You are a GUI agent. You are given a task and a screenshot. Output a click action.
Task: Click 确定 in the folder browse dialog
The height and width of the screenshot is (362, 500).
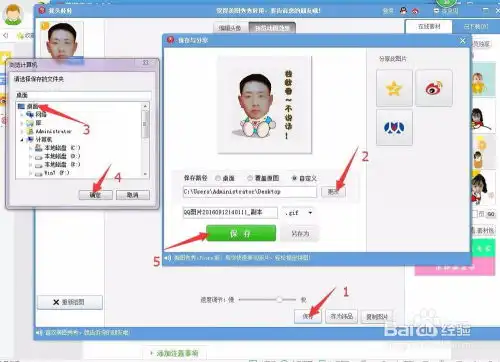[x=95, y=195]
